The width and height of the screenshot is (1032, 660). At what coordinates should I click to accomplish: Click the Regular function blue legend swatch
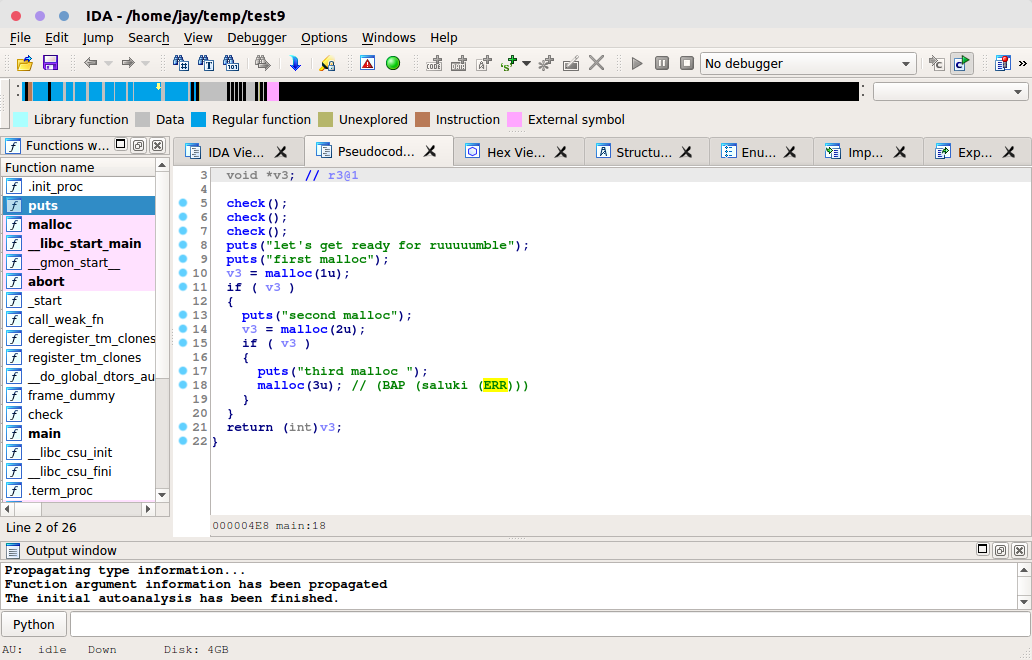(198, 119)
